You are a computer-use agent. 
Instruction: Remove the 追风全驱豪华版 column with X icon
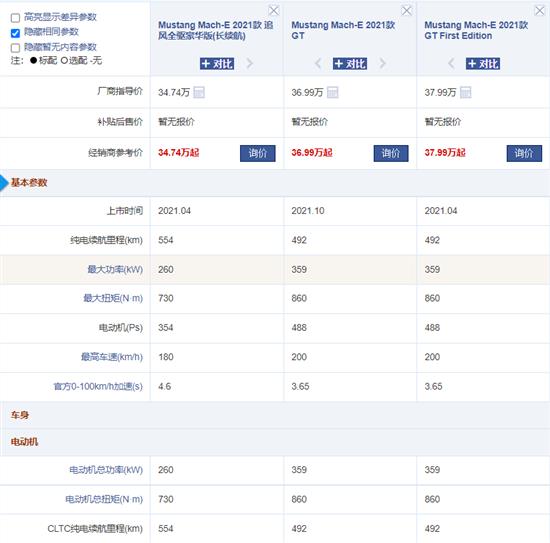tap(274, 11)
